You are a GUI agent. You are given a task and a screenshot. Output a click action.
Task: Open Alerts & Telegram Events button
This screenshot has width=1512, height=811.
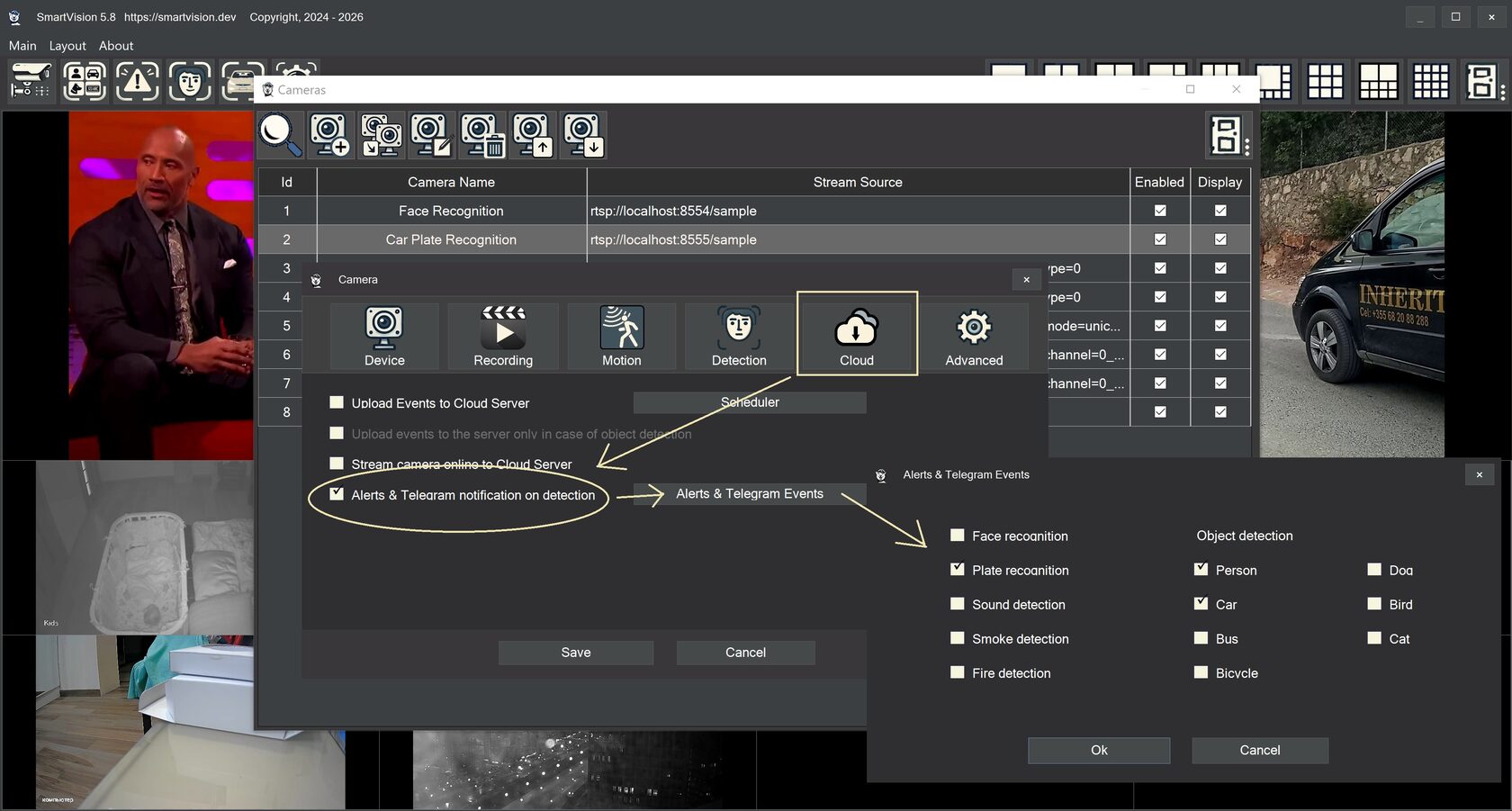(750, 494)
